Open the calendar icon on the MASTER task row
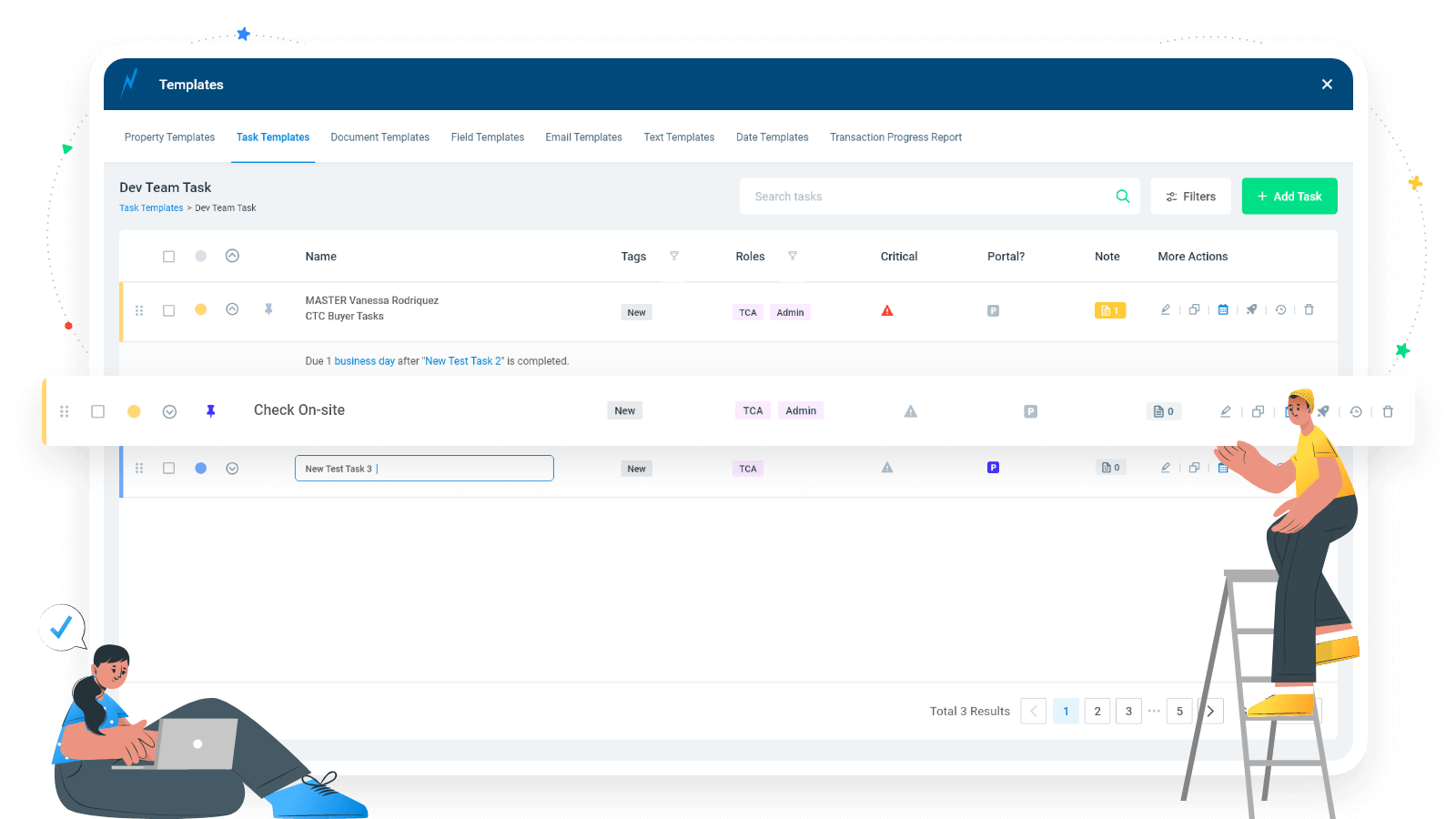 tap(1223, 309)
